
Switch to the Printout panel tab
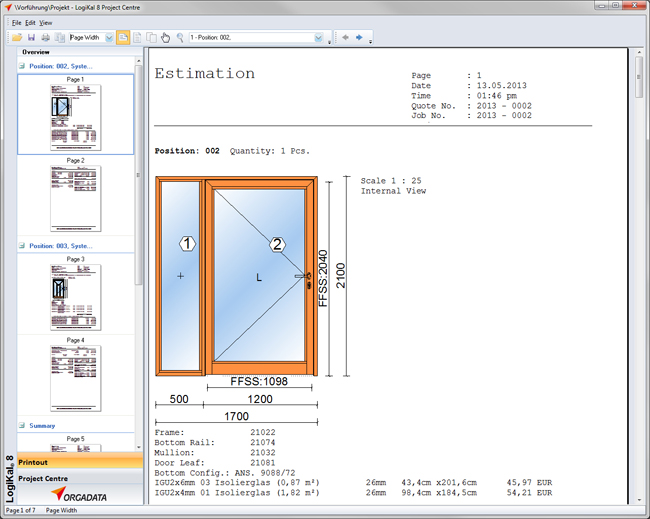point(80,463)
